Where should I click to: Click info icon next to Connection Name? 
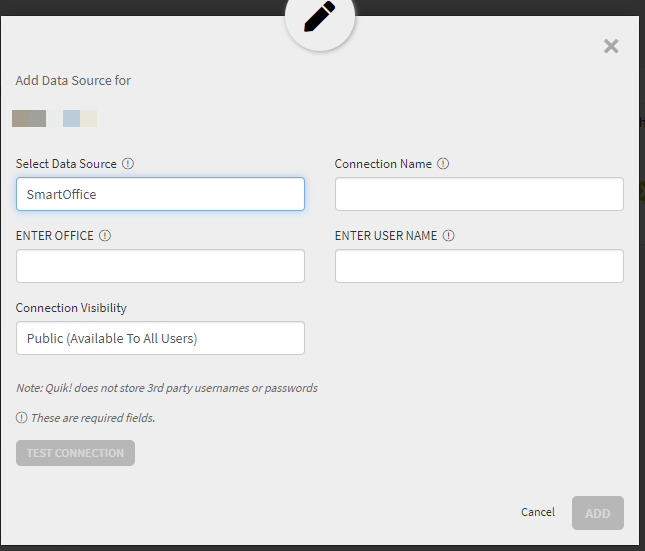coord(443,164)
